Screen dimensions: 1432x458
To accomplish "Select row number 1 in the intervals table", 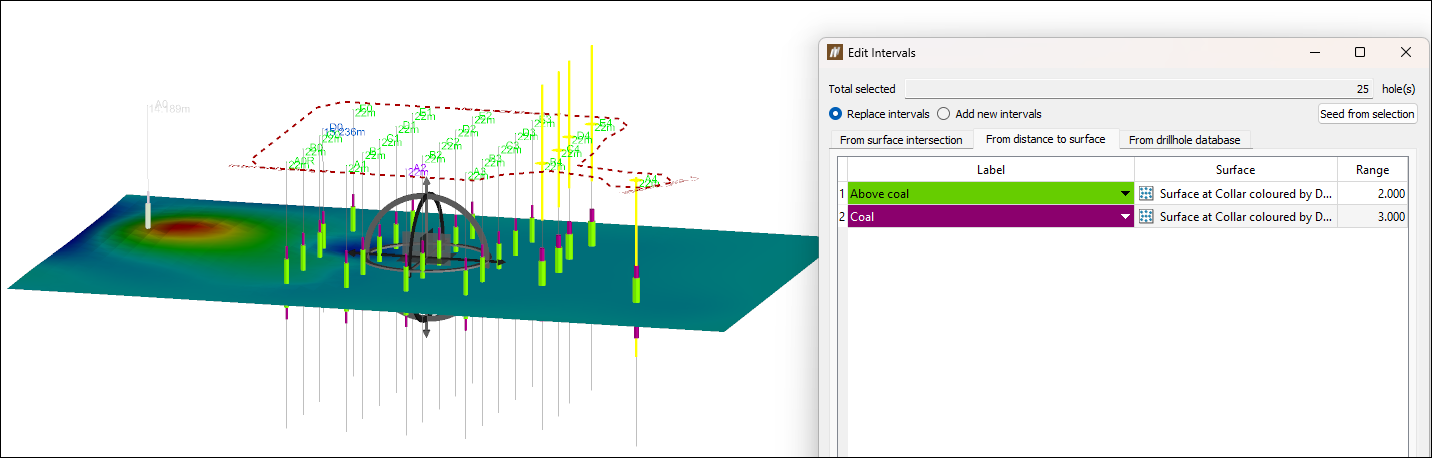I will (x=842, y=194).
